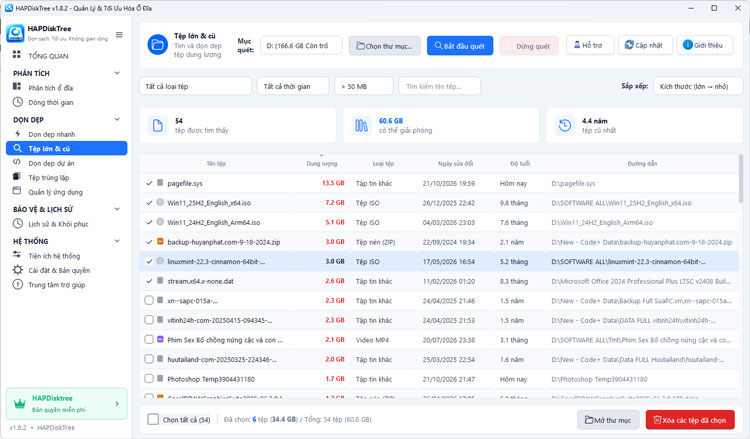Click the orange zip icon of backup-huyanphat

tap(160, 241)
